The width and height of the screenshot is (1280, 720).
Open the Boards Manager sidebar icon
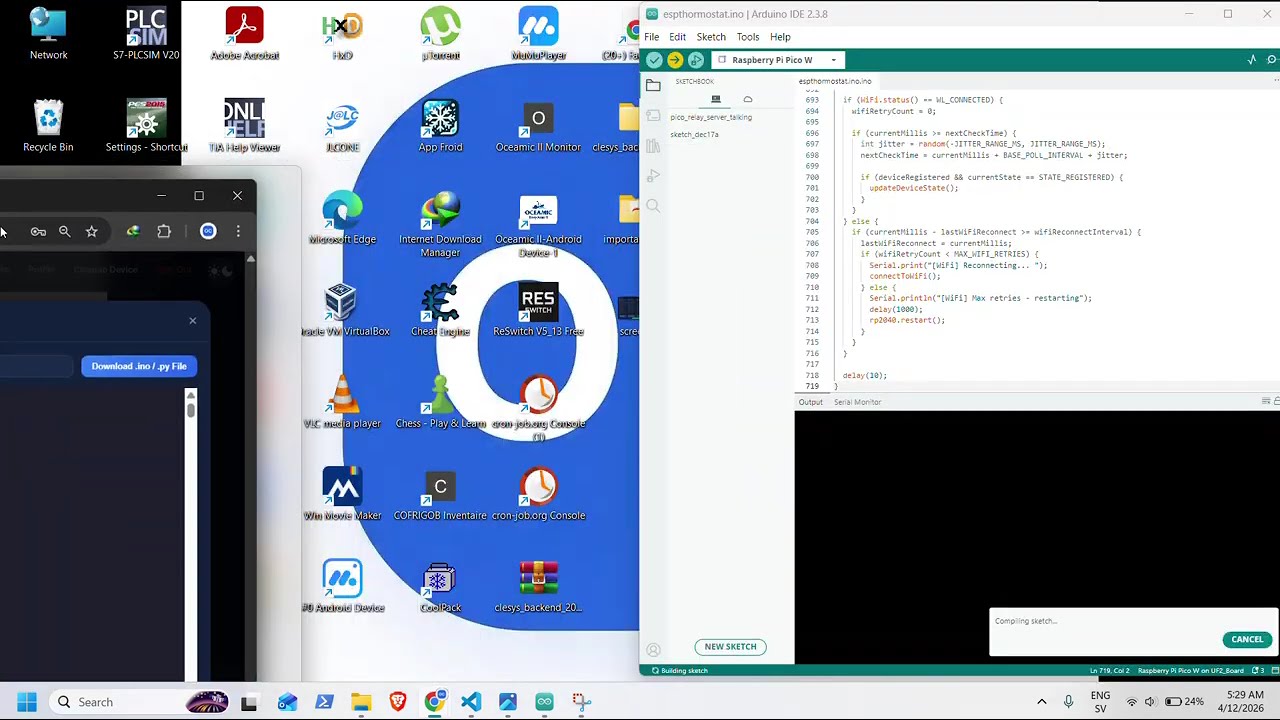pos(653,116)
